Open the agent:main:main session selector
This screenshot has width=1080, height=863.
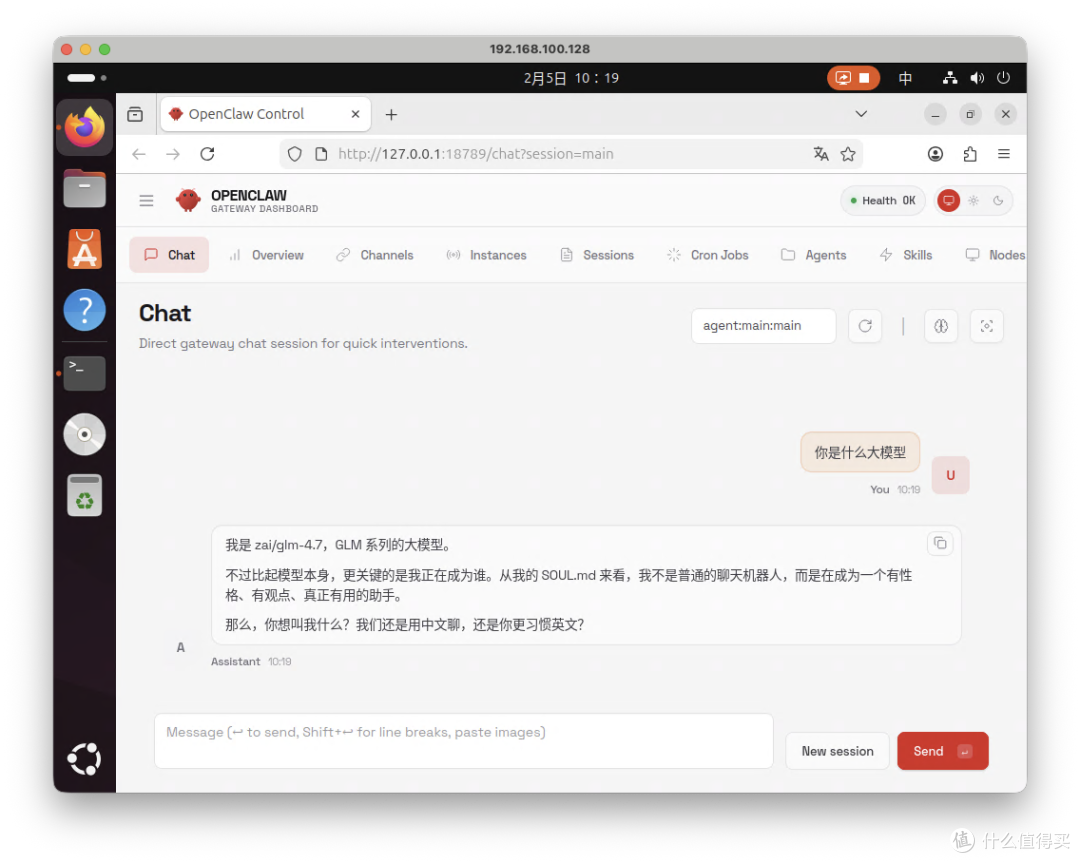tap(764, 326)
